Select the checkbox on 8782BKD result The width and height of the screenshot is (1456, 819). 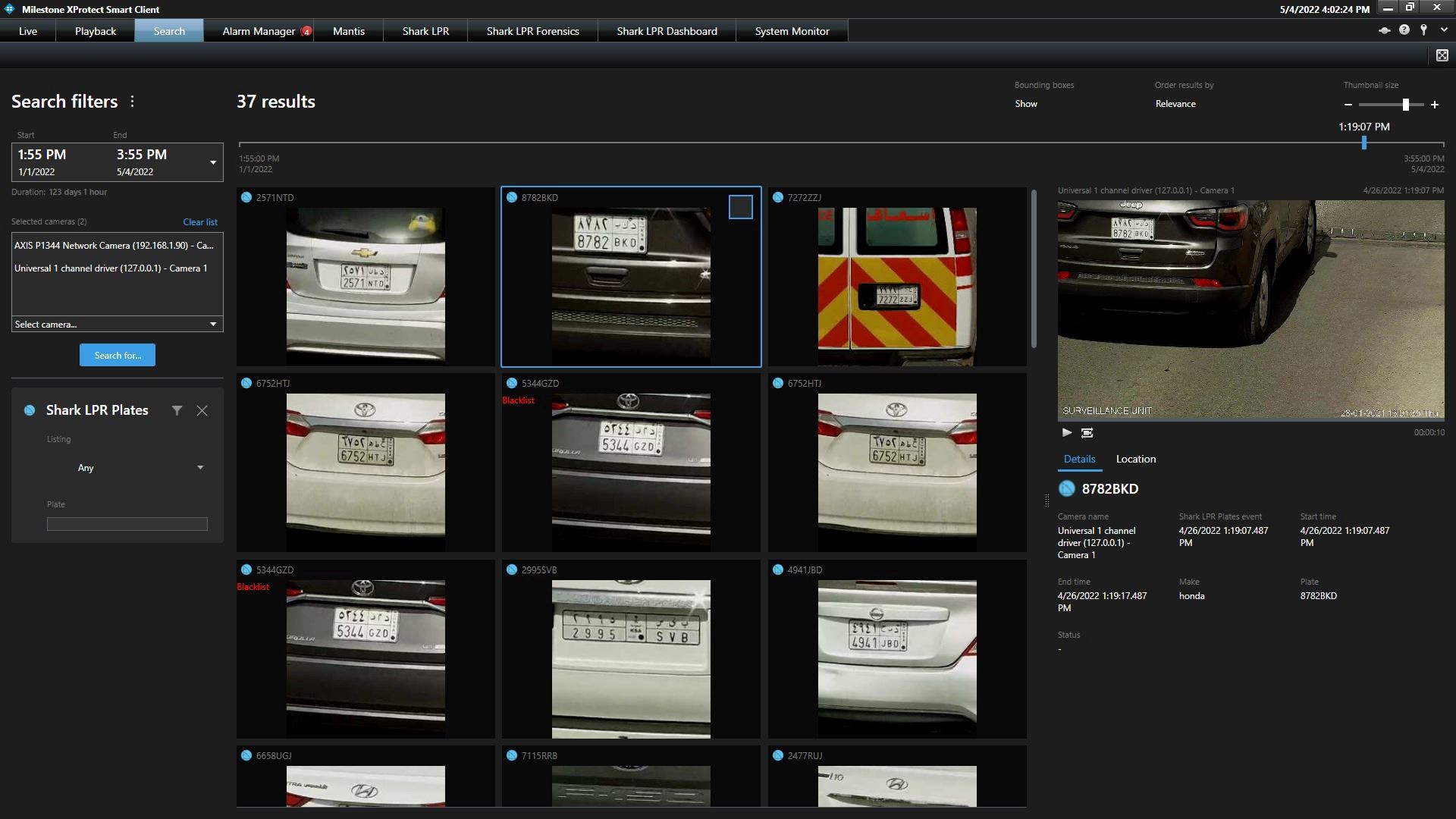click(740, 207)
